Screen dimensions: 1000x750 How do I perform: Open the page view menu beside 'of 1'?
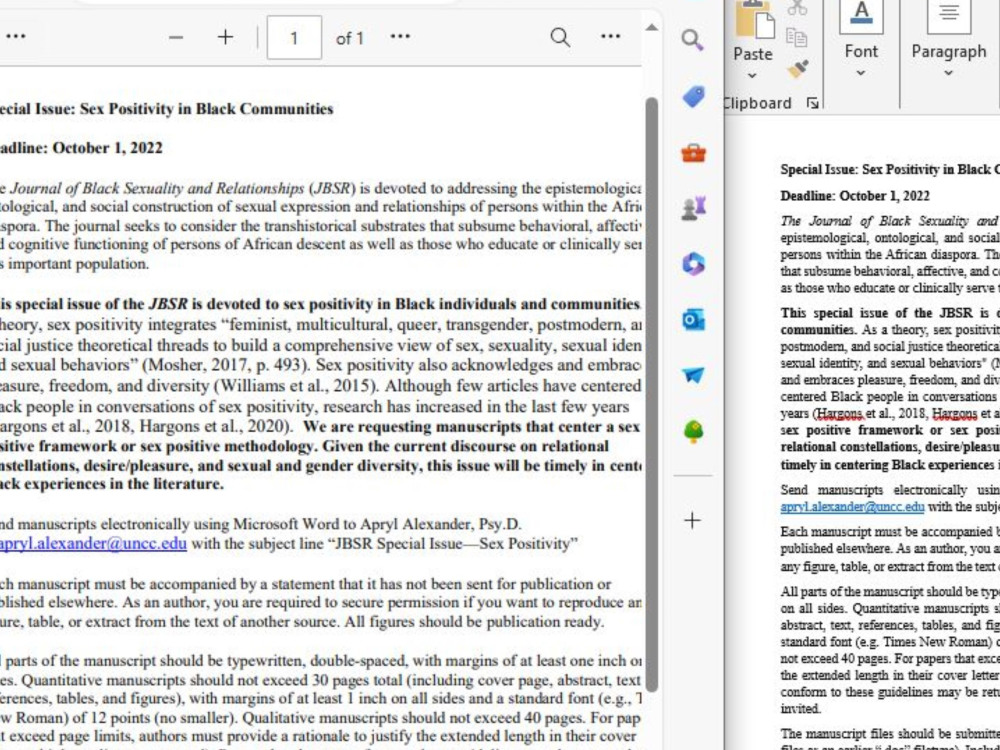(x=399, y=37)
